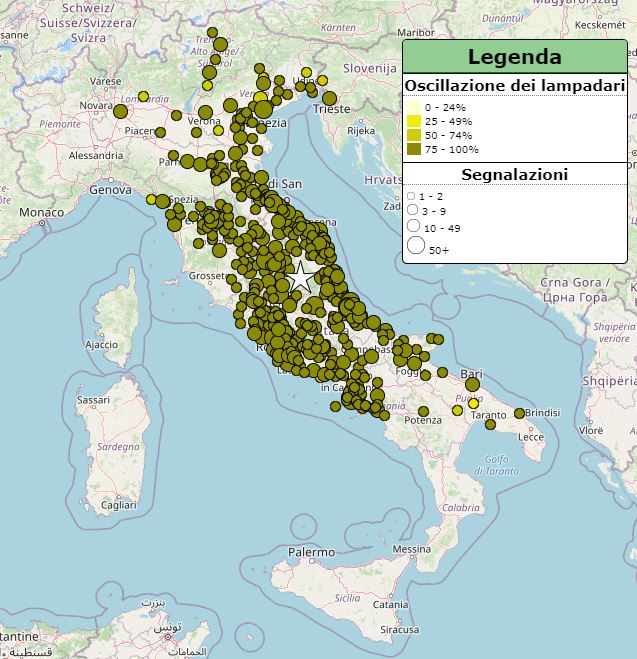
Task: Click the white star epicenter marker
Action: [x=301, y=277]
